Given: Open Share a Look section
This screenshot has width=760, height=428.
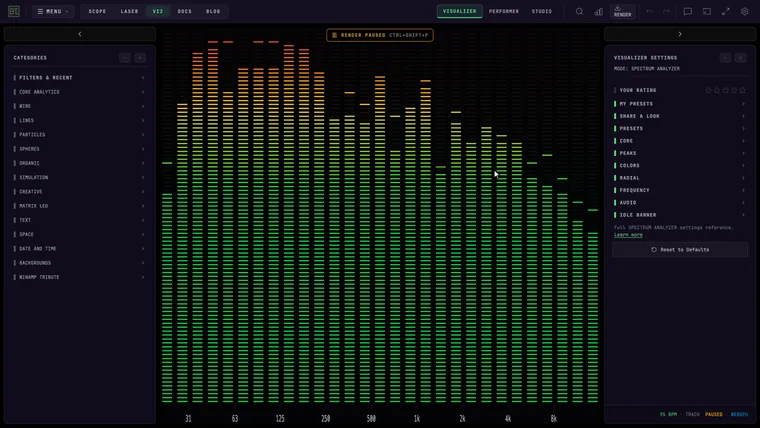Looking at the screenshot, I should [x=680, y=116].
